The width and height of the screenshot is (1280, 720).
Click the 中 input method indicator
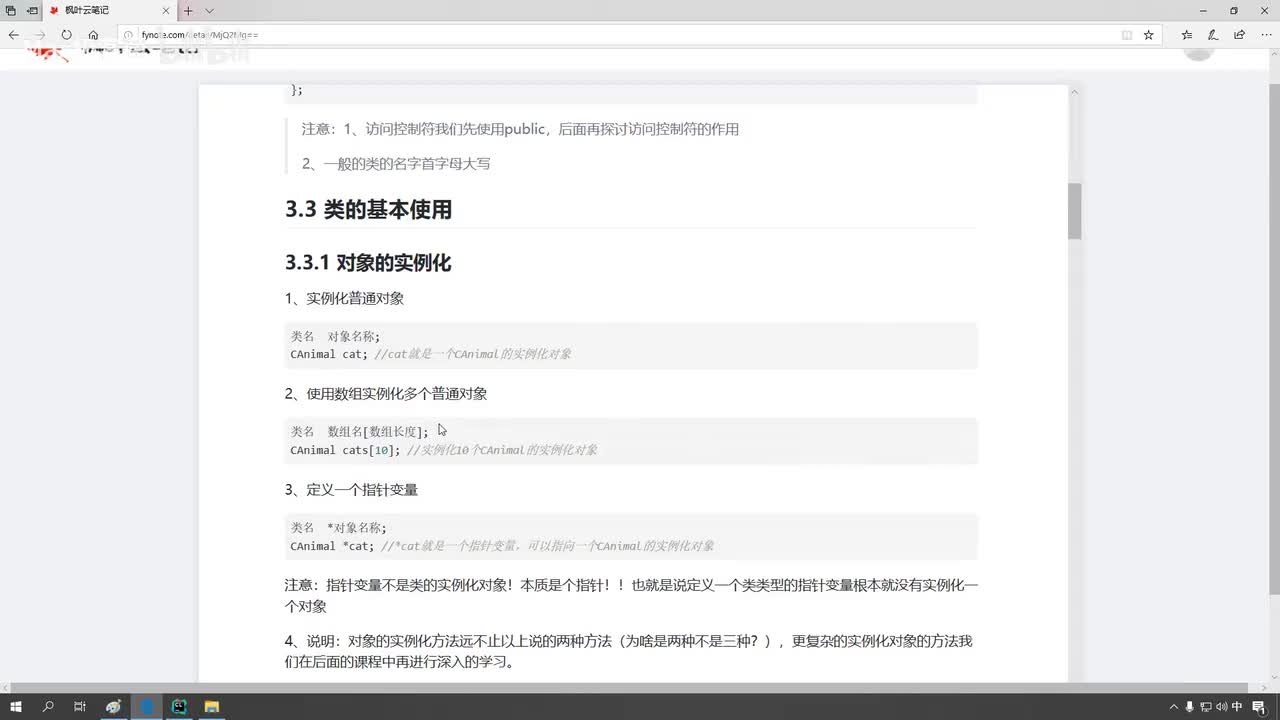click(1238, 707)
